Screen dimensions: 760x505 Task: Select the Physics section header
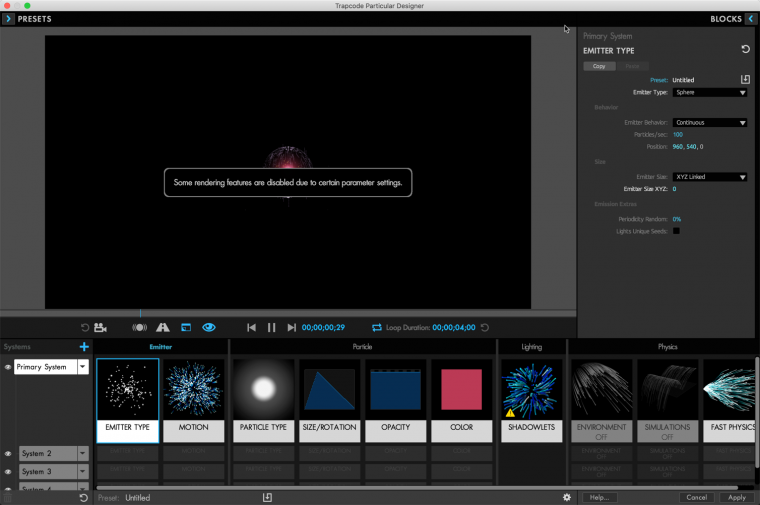point(667,347)
